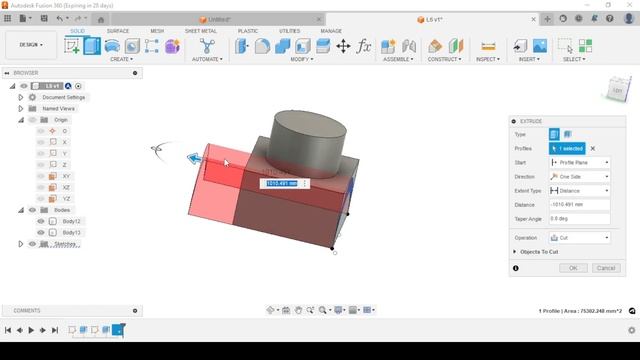Switch to the Surface tab
This screenshot has width=640, height=360.
[x=118, y=31]
